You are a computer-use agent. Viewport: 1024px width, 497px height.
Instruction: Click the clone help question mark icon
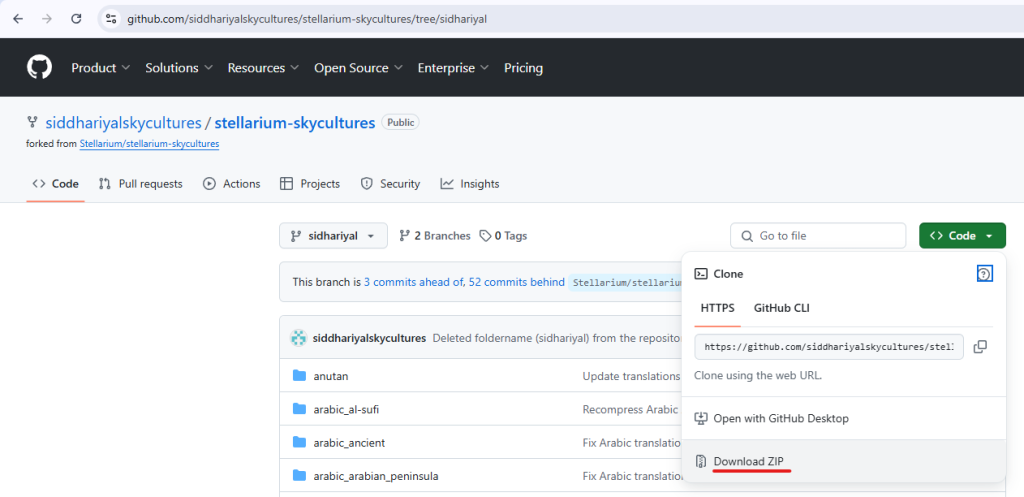pyautogui.click(x=984, y=274)
